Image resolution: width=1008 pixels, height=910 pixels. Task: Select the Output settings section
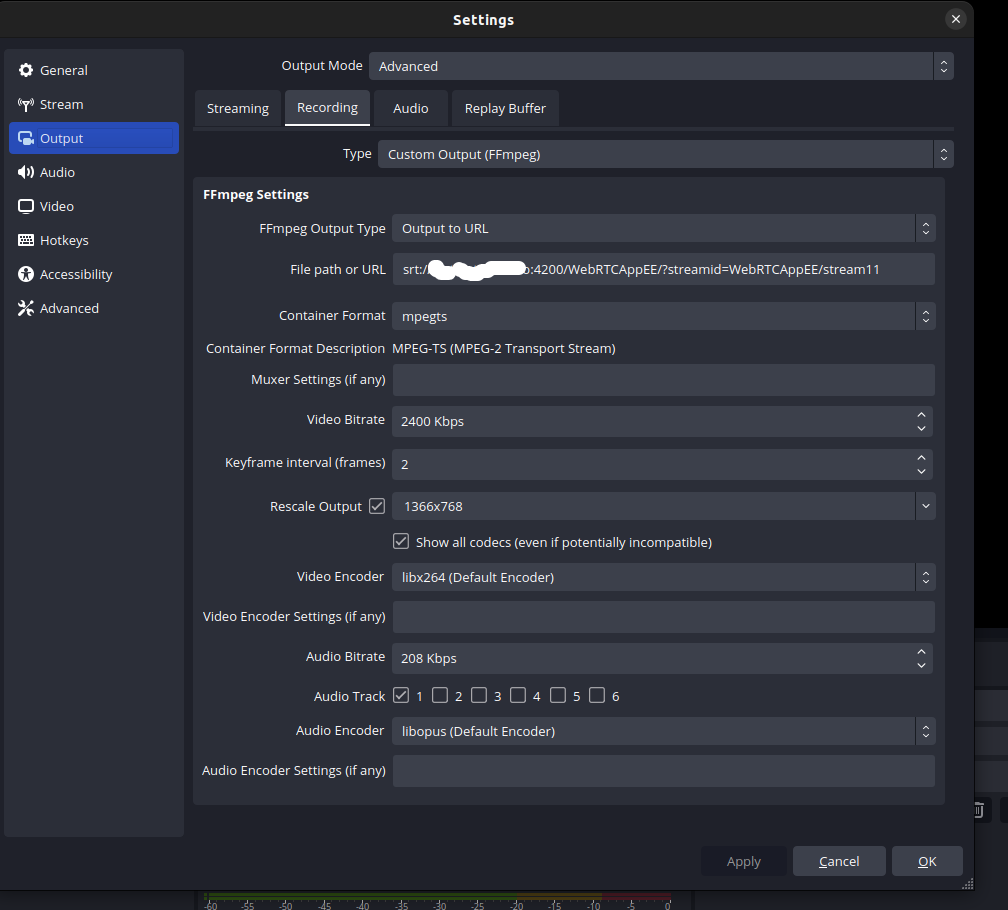point(60,138)
